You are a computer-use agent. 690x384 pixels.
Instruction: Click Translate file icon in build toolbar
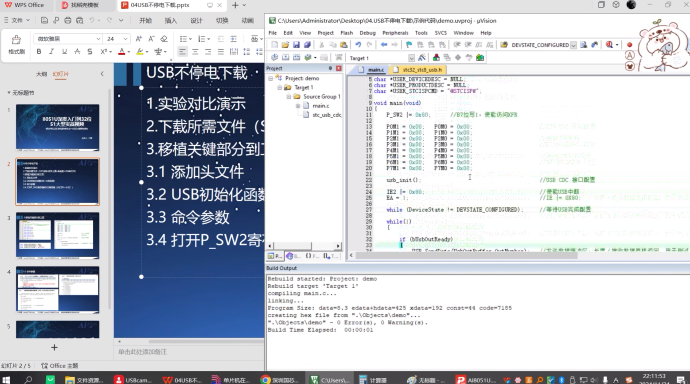pyautogui.click(x=275, y=58)
